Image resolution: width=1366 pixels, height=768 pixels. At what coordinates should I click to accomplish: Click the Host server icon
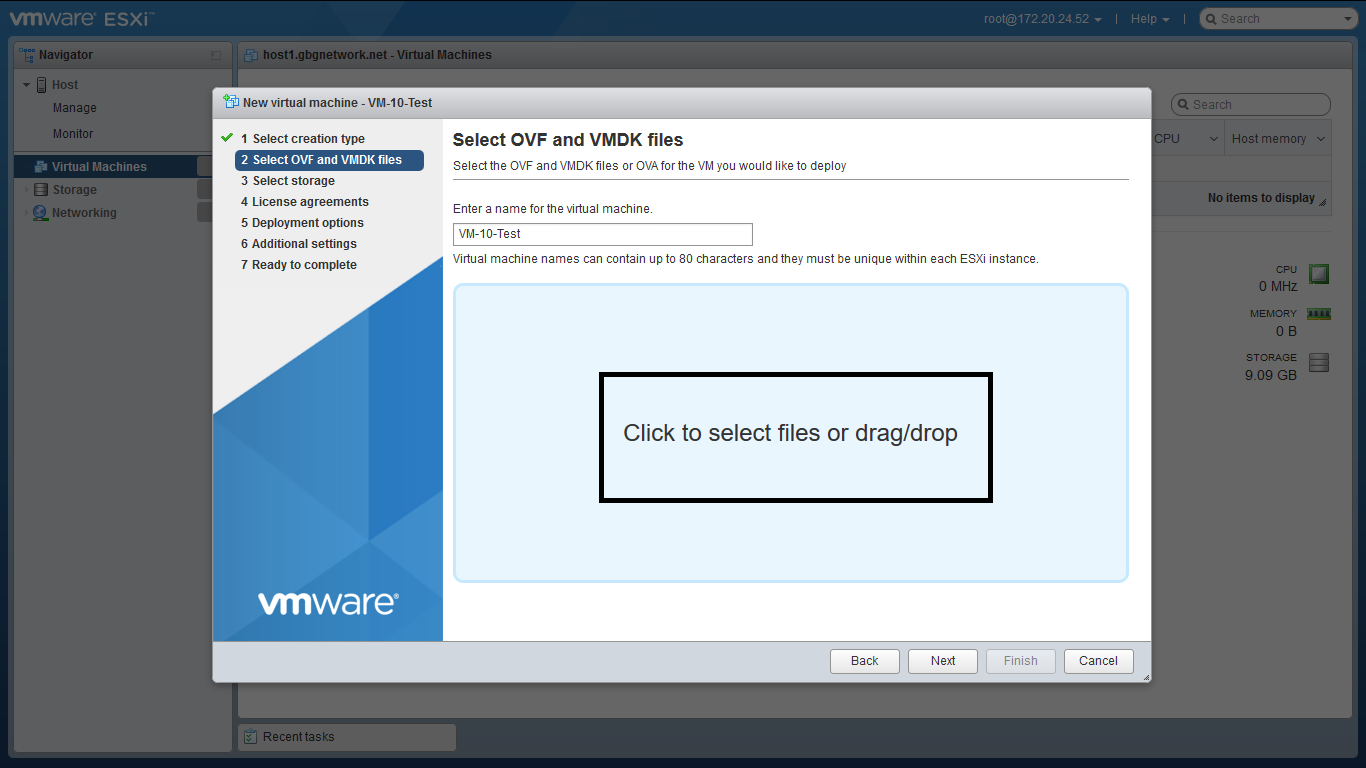point(42,85)
